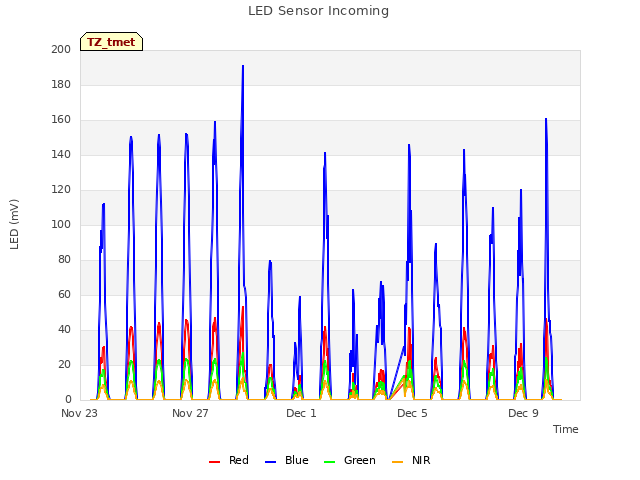Screen dimensions: 640x480
Task: Click the Dec 5 x-axis label
Action: pyautogui.click(x=412, y=413)
